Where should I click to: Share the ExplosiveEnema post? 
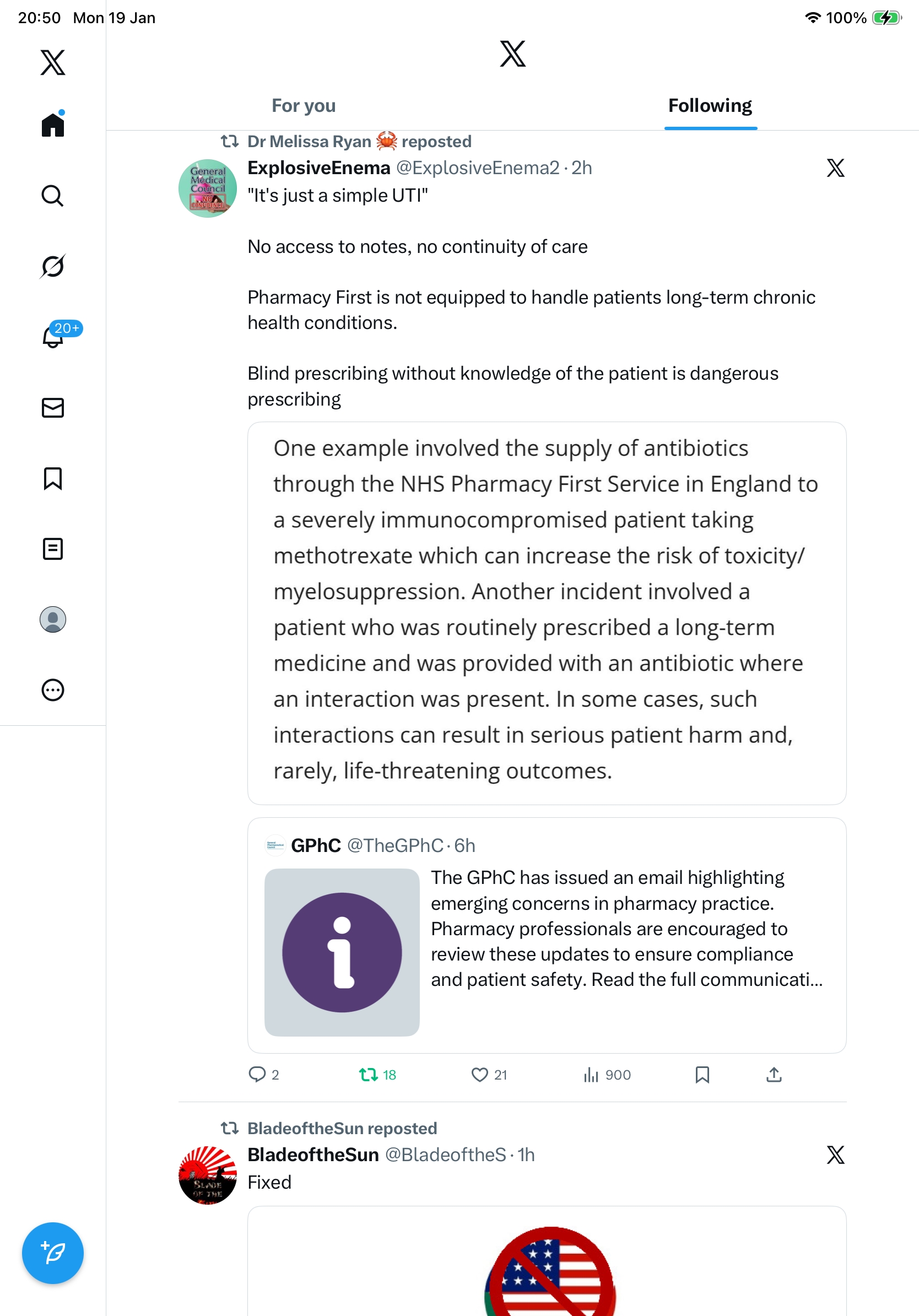(x=774, y=1075)
